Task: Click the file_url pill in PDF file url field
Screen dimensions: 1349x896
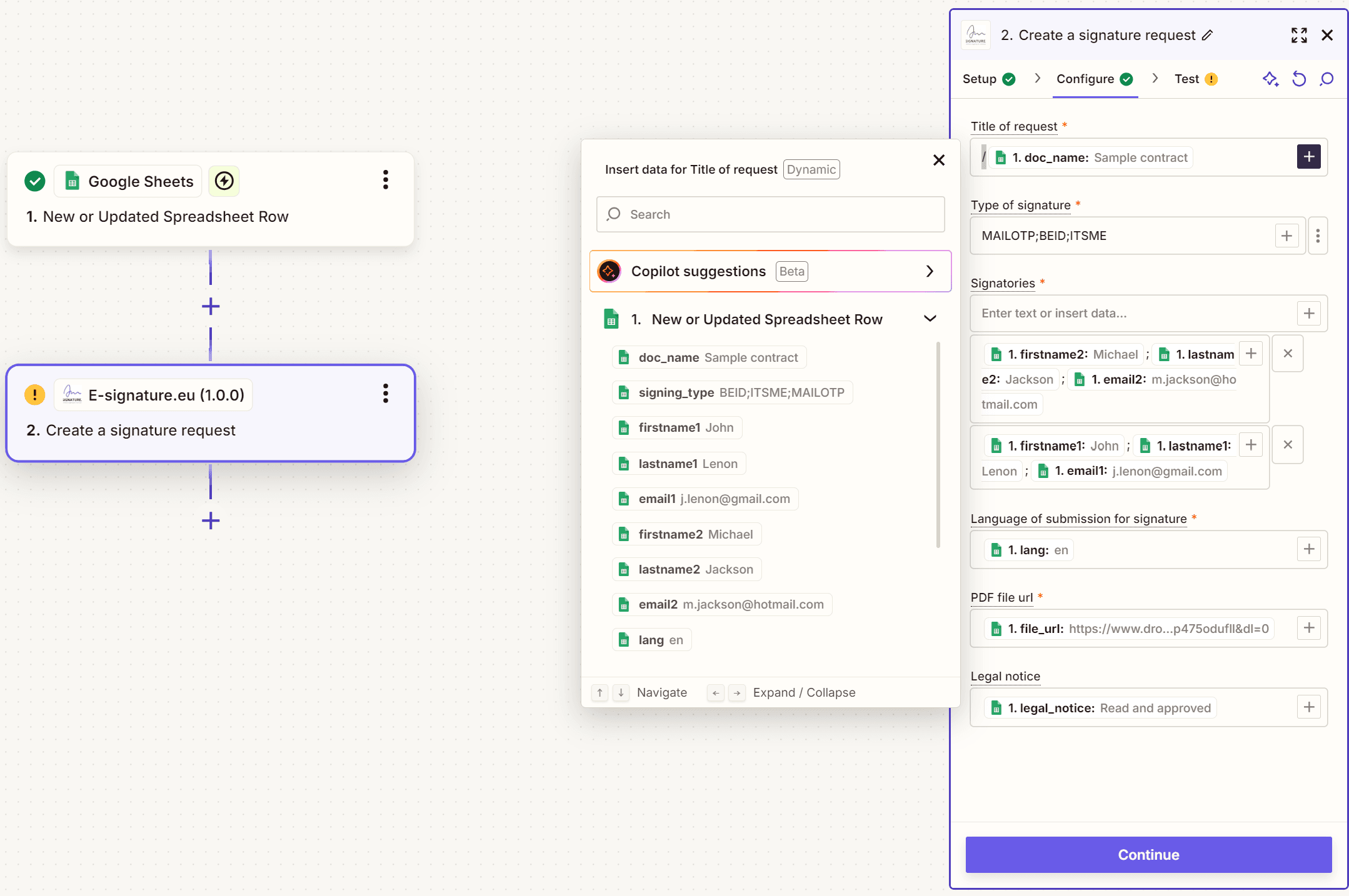Action: [x=1130, y=629]
